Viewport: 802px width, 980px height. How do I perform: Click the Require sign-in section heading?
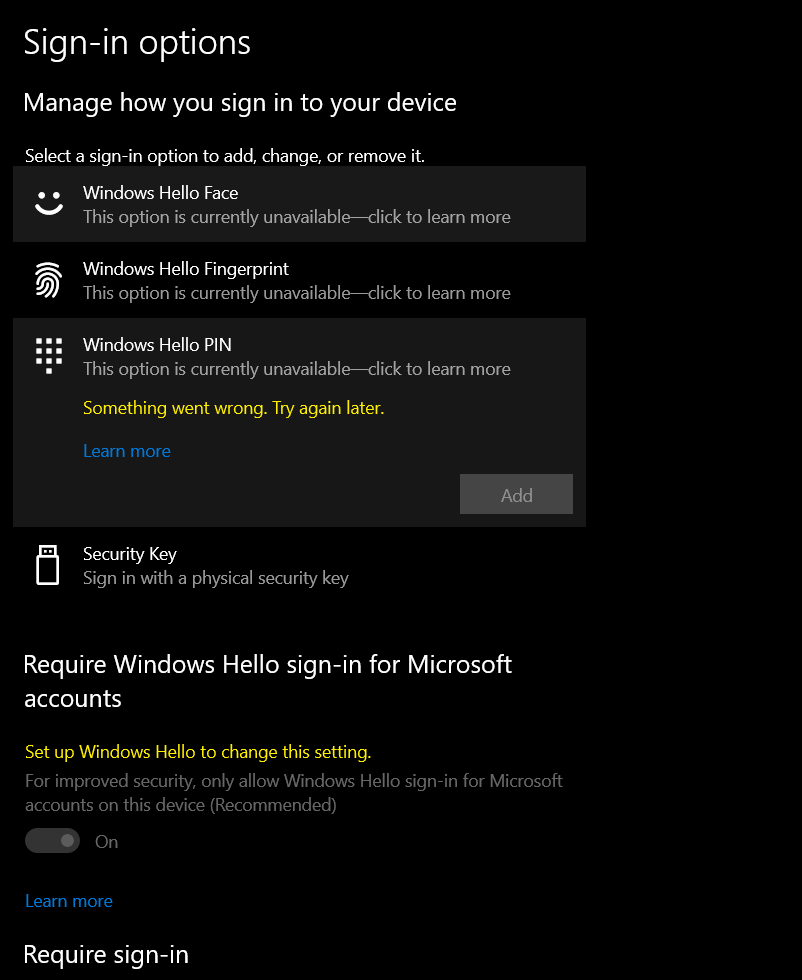point(106,954)
